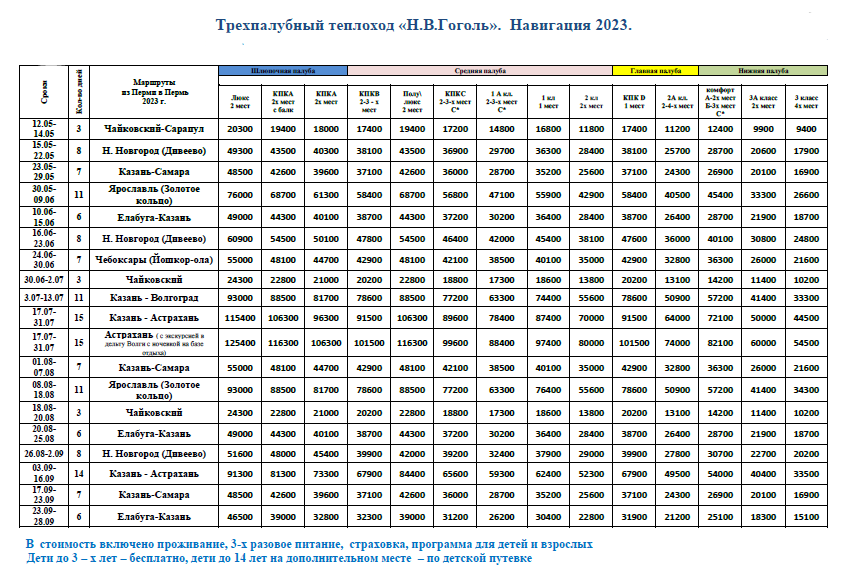Click the route 'Казань - Волгоград'

coord(154,298)
